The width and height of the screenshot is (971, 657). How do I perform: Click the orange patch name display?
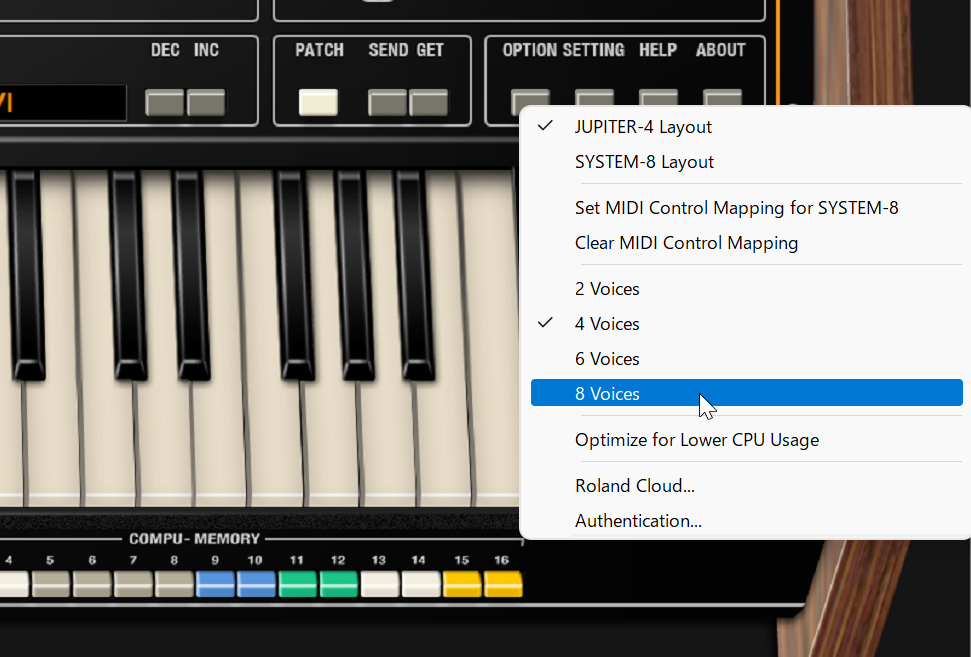pos(63,102)
